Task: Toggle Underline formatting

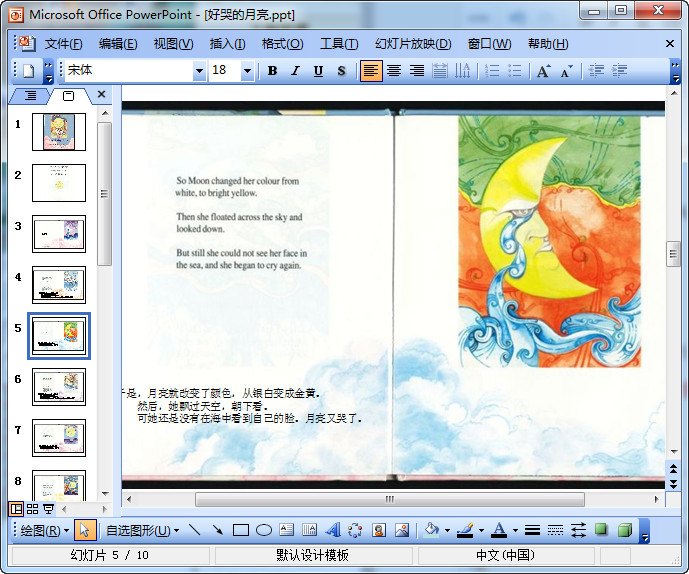Action: coord(319,71)
